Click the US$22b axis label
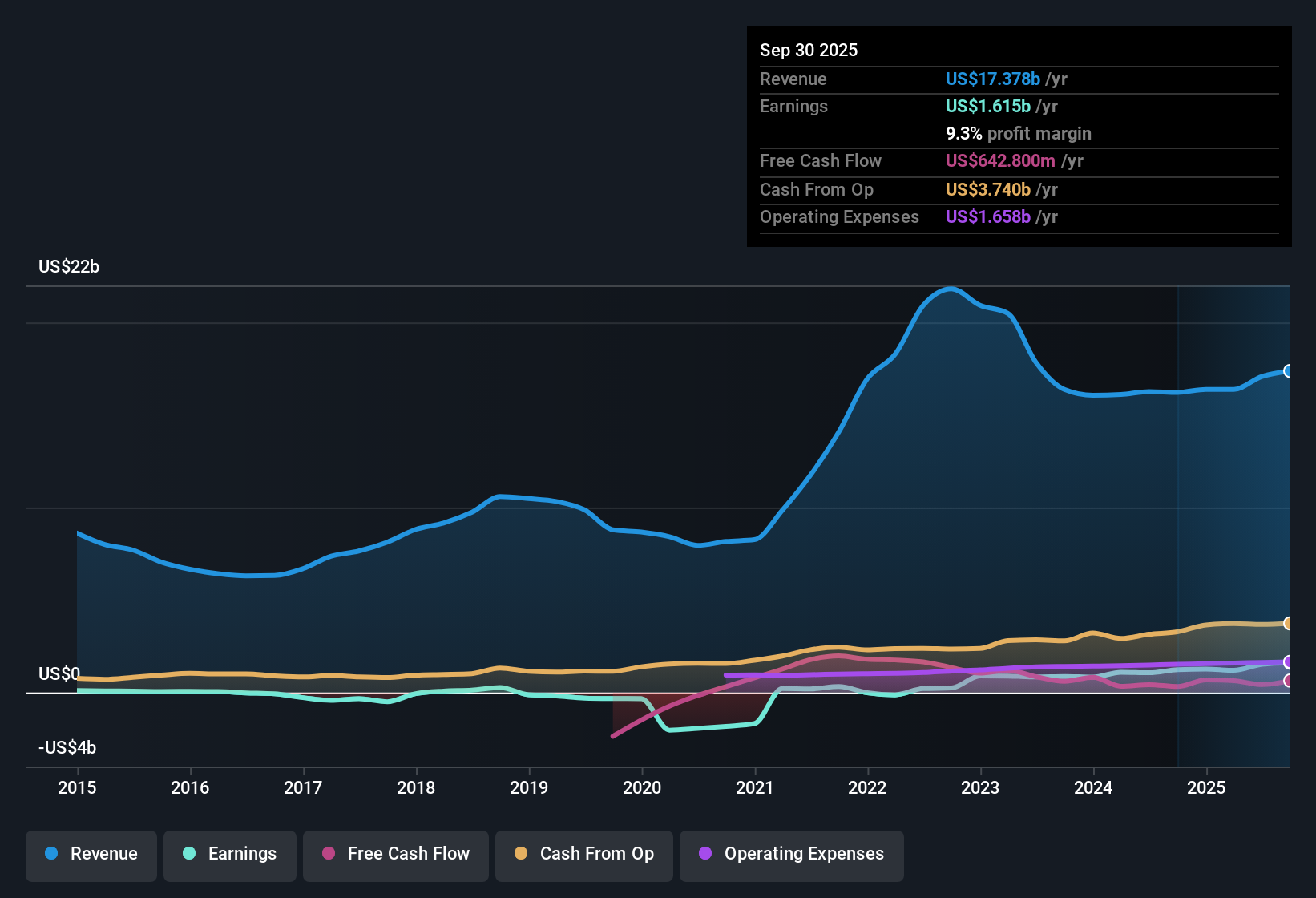The height and width of the screenshot is (898, 1316). pyautogui.click(x=69, y=266)
